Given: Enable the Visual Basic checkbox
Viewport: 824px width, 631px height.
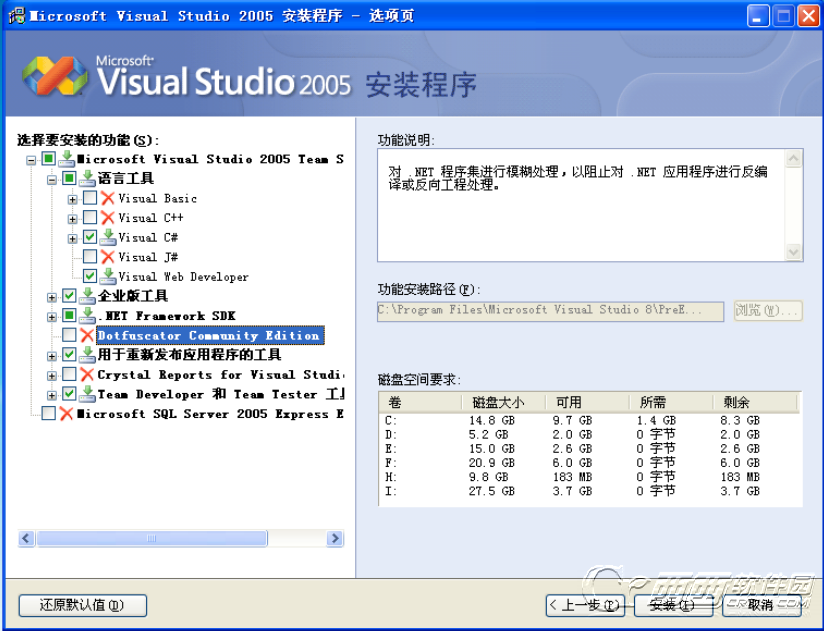Looking at the screenshot, I should click(x=90, y=198).
